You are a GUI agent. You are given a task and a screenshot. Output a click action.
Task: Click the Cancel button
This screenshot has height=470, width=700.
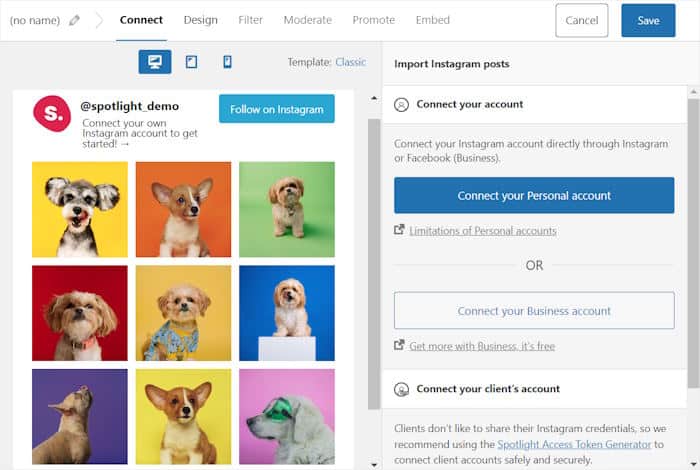click(582, 21)
